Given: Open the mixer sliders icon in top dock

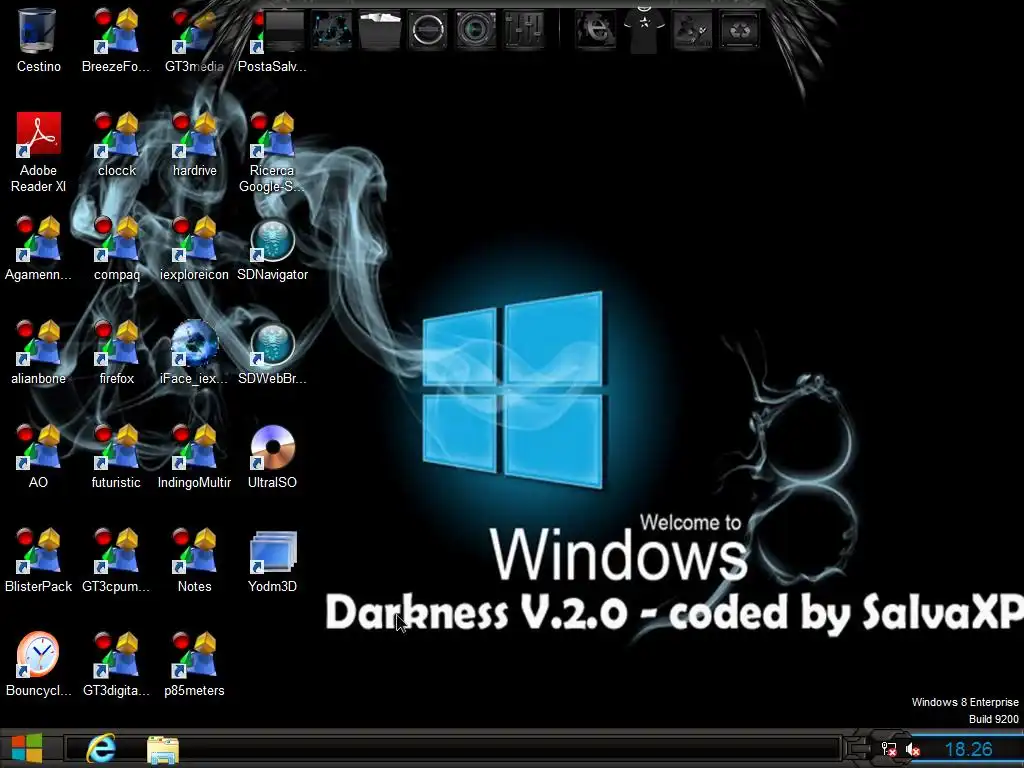Looking at the screenshot, I should 524,29.
